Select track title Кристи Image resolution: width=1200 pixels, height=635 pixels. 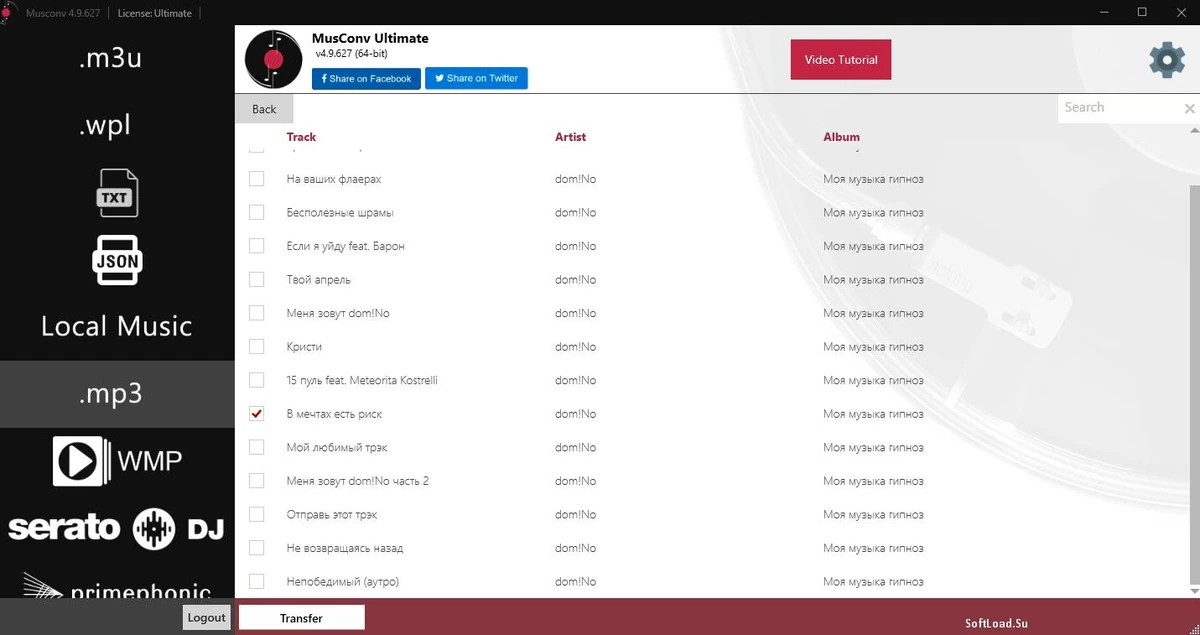(304, 347)
